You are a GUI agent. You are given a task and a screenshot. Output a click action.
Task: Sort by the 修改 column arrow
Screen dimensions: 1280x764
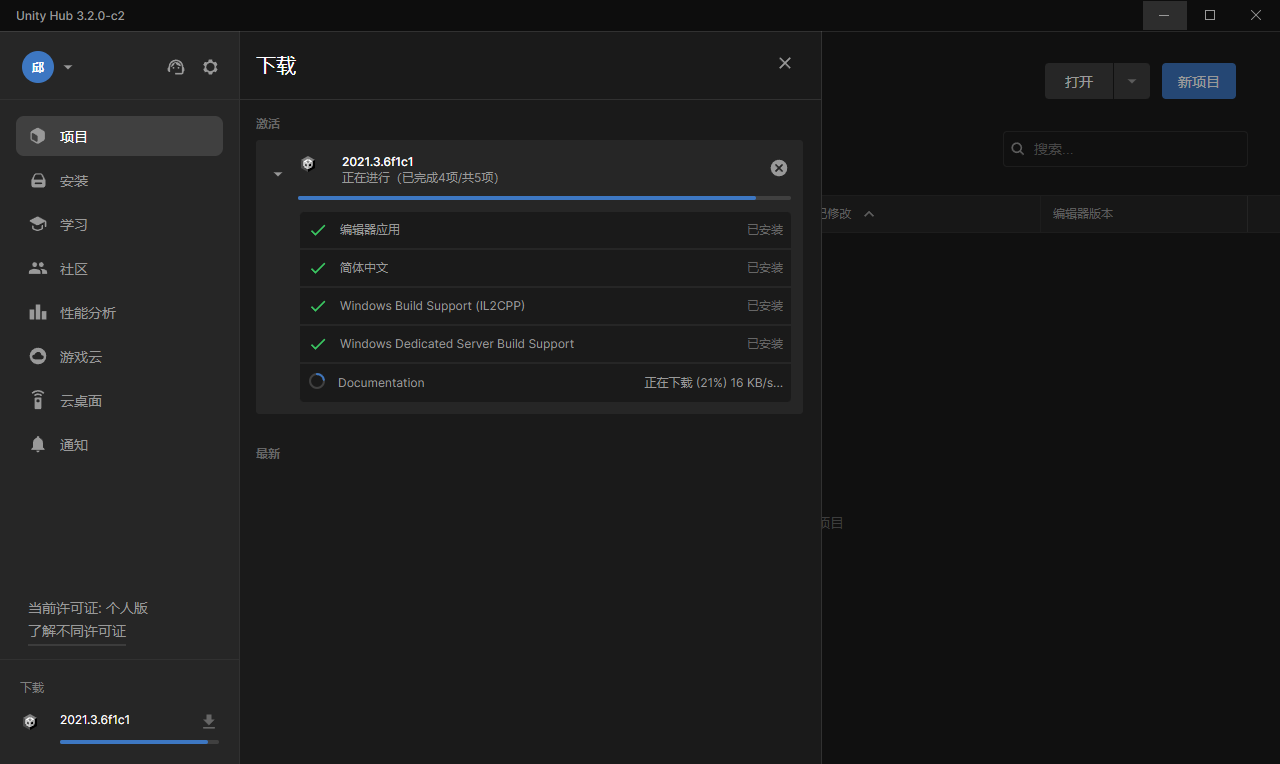click(x=869, y=214)
